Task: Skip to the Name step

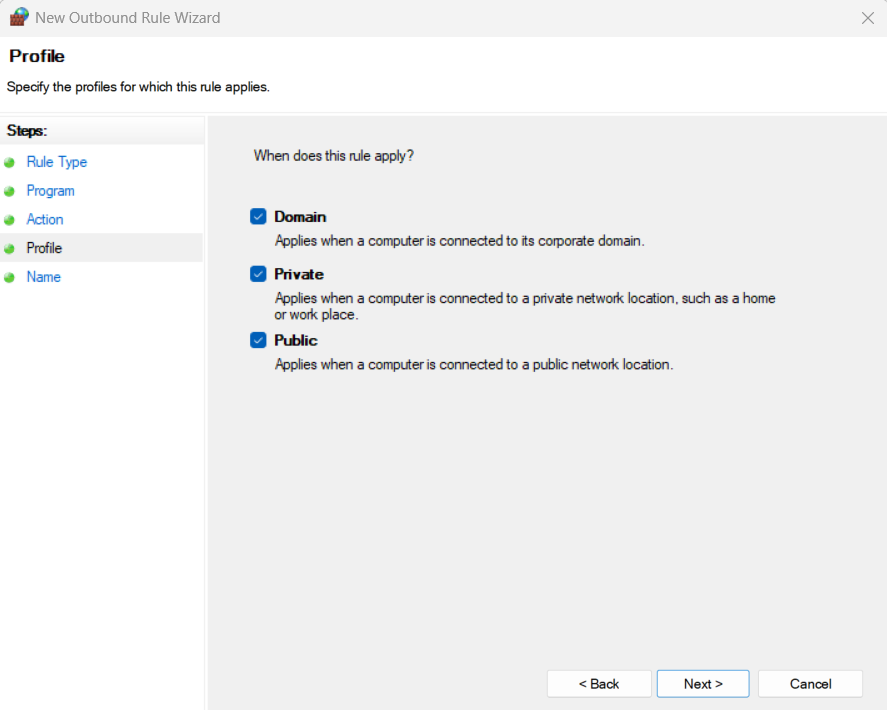Action: pos(43,277)
